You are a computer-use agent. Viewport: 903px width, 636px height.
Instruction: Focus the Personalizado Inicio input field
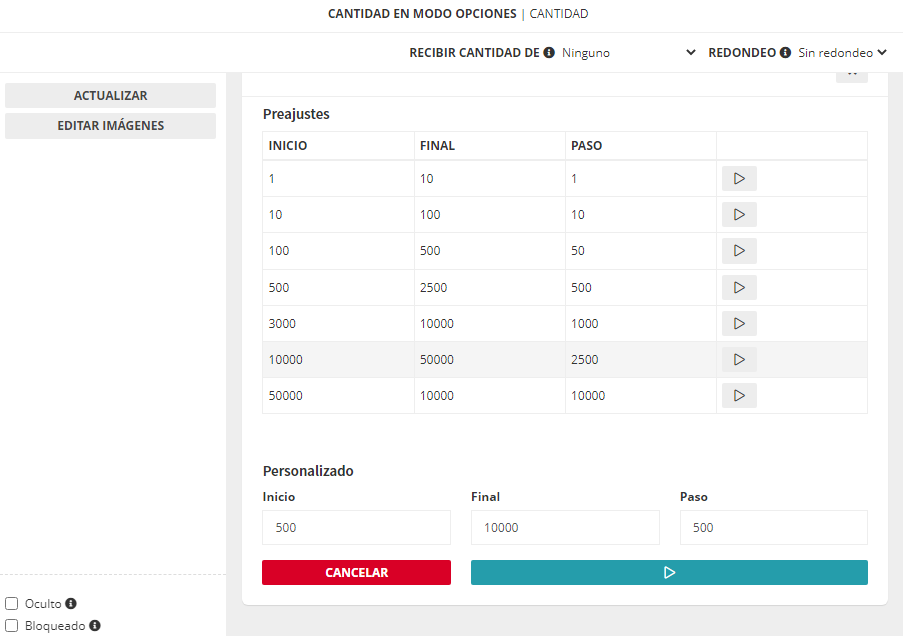(356, 528)
